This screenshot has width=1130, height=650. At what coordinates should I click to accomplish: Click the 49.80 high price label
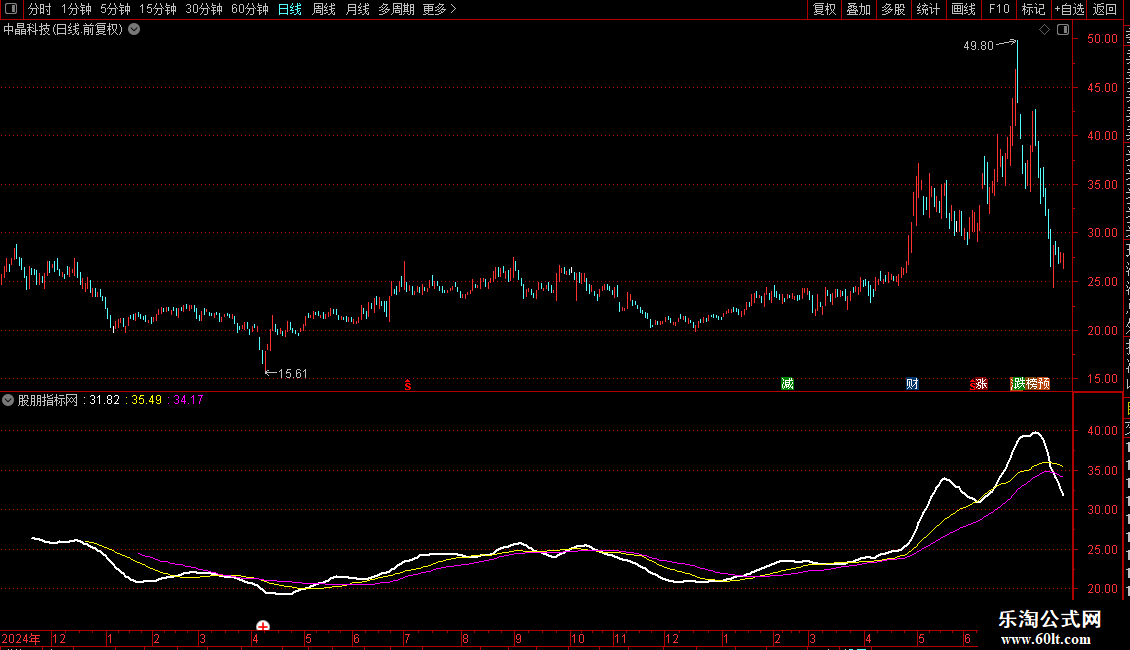tap(979, 45)
